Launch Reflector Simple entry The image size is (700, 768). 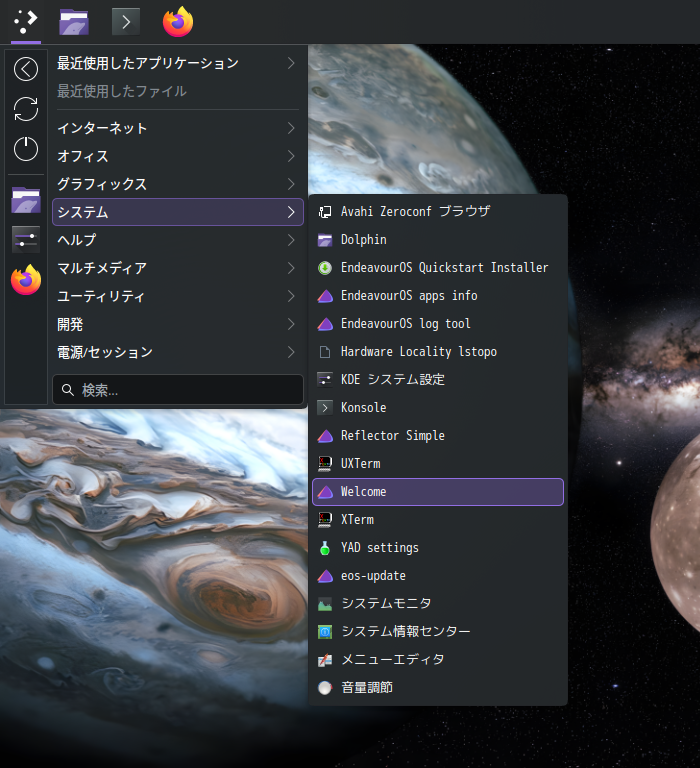coord(438,436)
